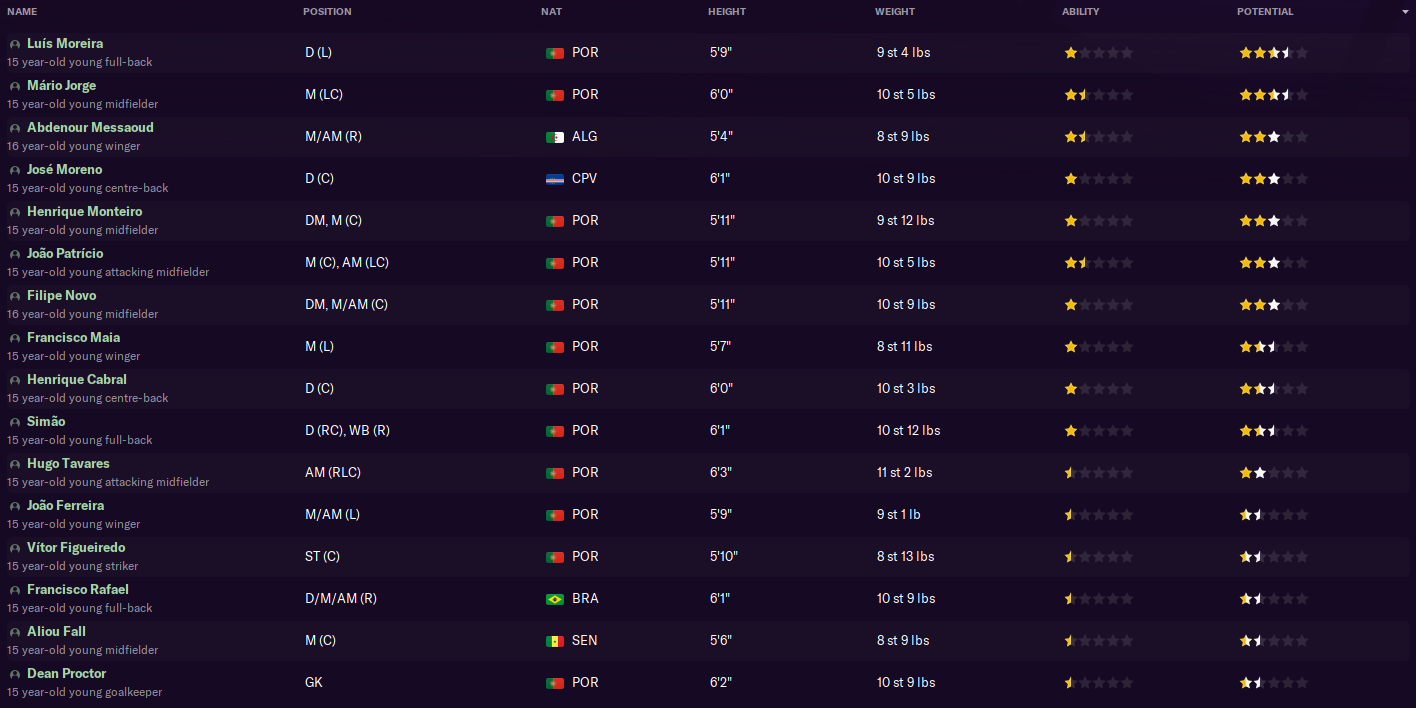This screenshot has width=1416, height=708.
Task: Click the player icon next to Abdenour Messaoud
Action: (15, 129)
